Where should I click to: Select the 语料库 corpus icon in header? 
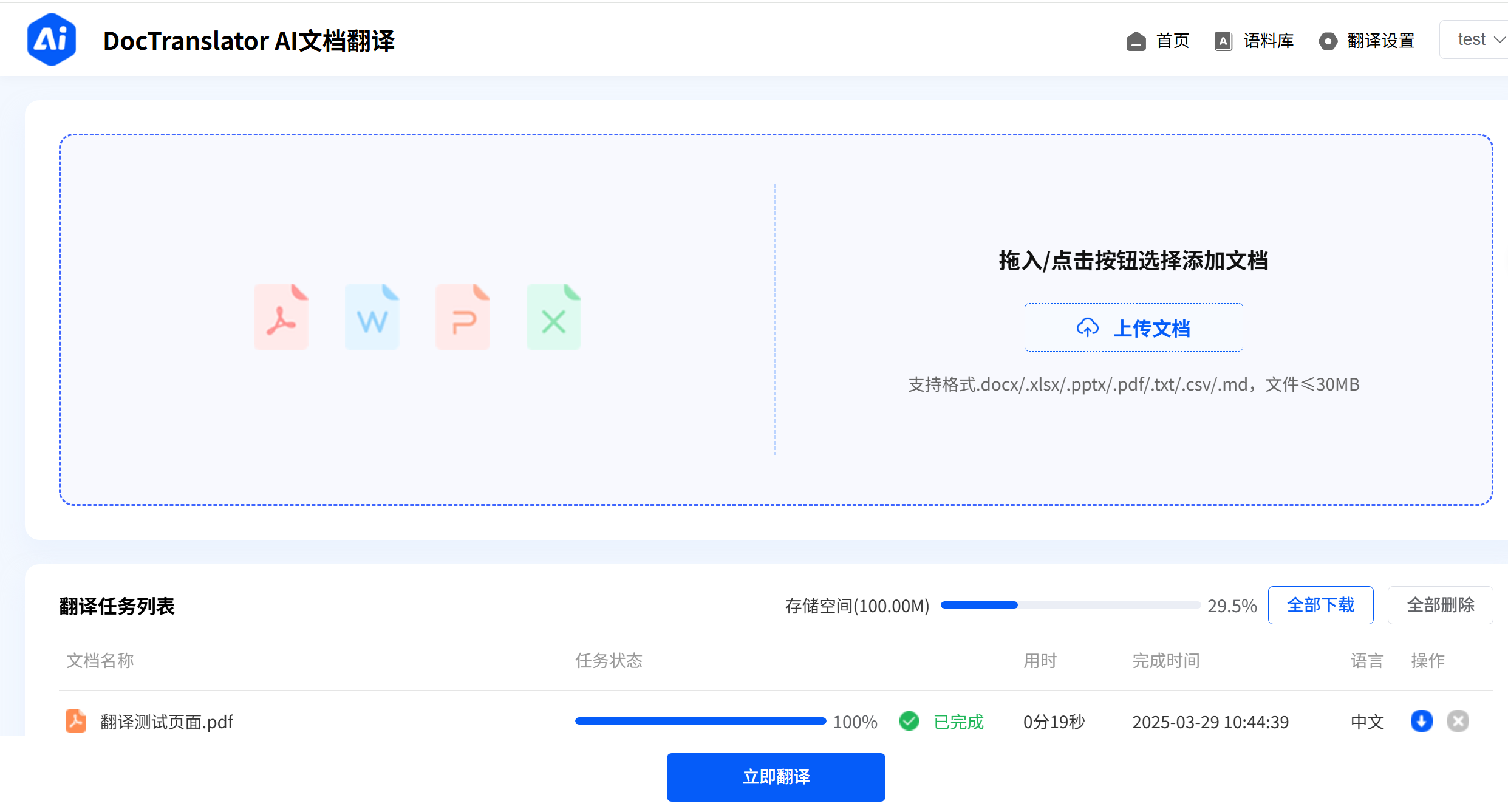pyautogui.click(x=1223, y=40)
